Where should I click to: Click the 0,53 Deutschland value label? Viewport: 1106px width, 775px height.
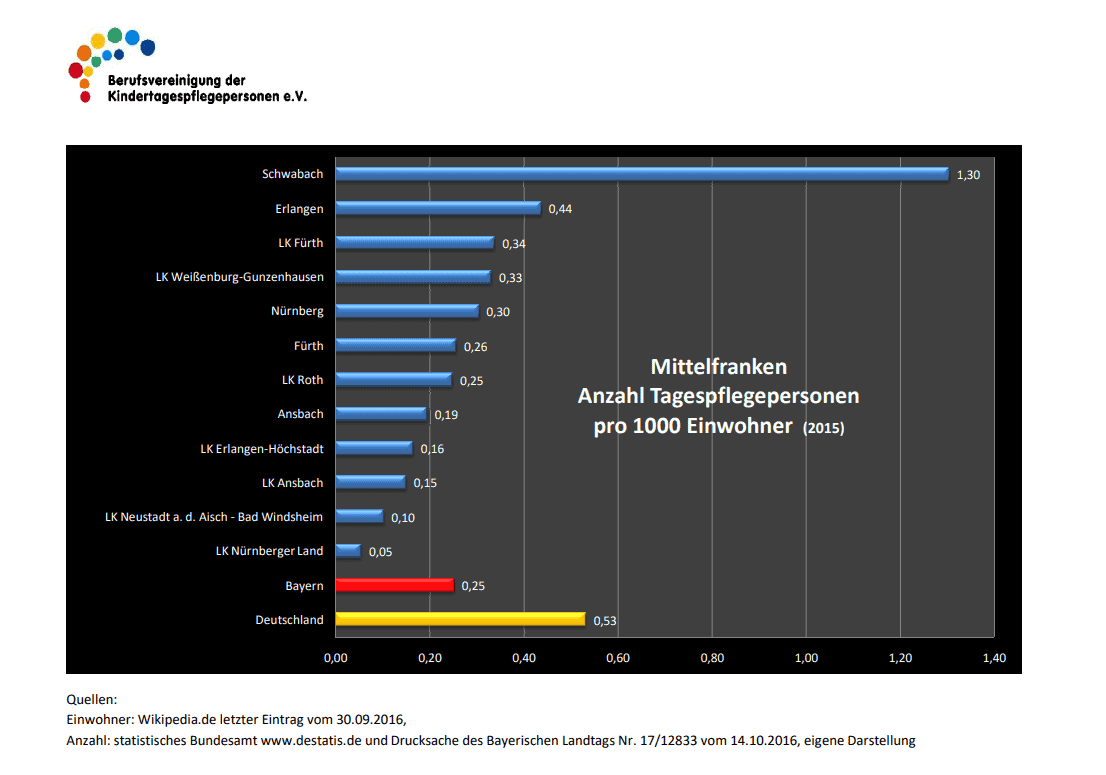(604, 621)
